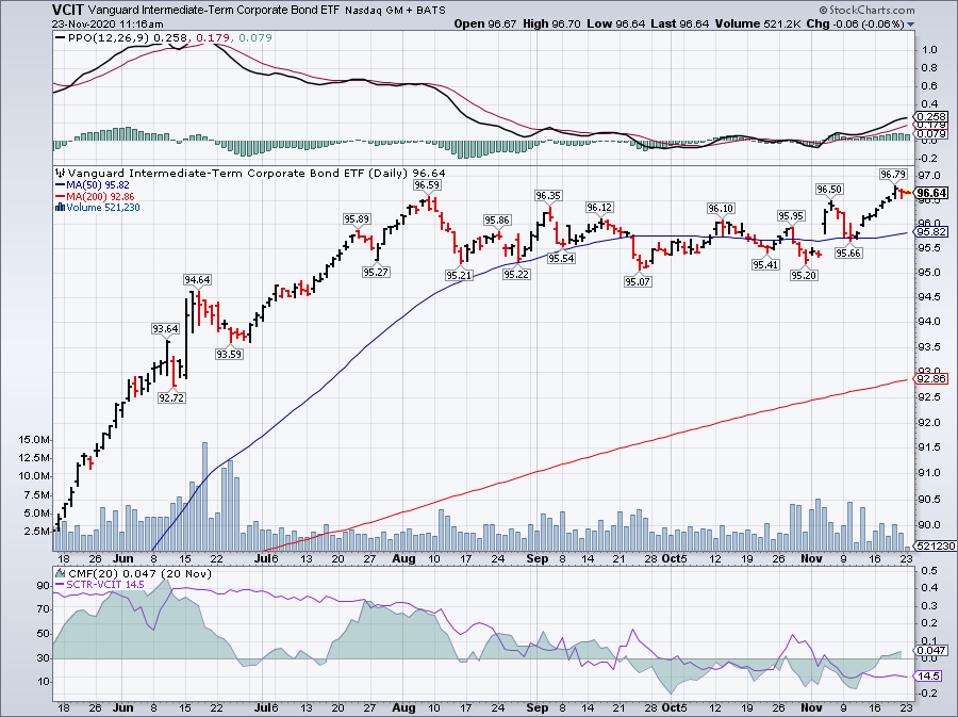958x717 pixels.
Task: Click the 95.86 high price label
Action: tap(496, 220)
